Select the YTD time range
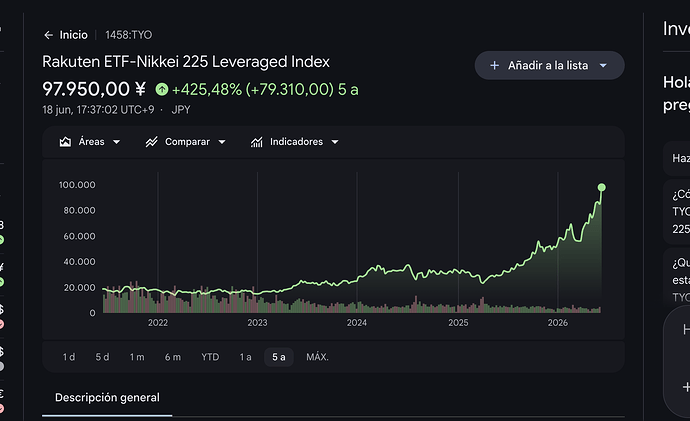This screenshot has height=421, width=690. pos(210,357)
